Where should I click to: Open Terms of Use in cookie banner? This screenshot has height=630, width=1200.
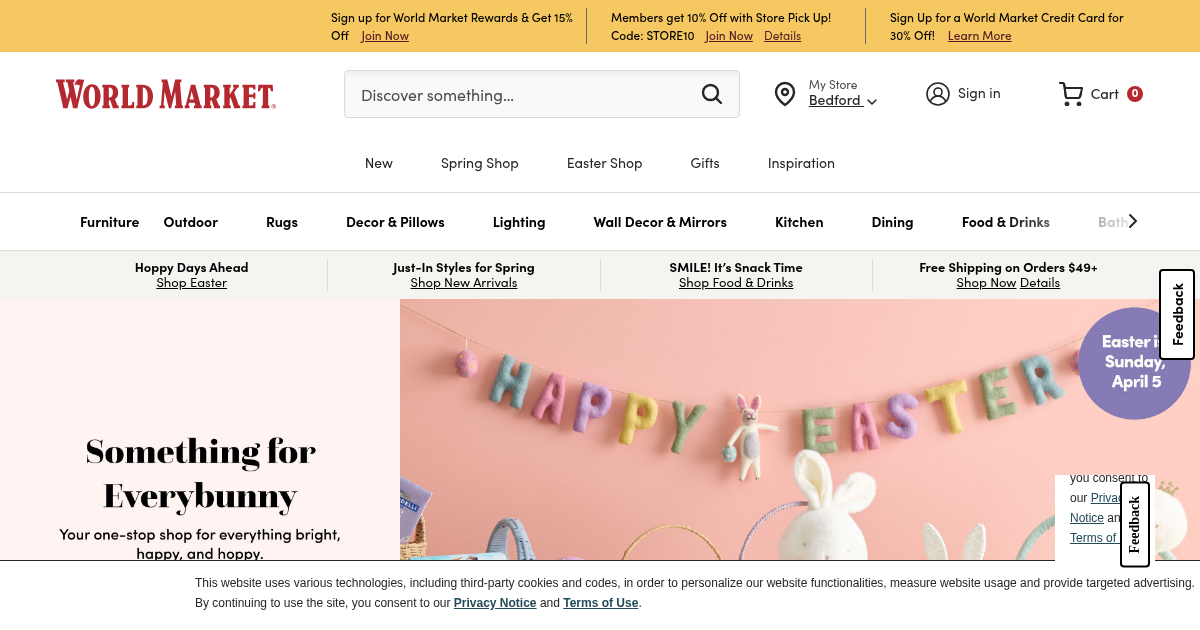600,603
